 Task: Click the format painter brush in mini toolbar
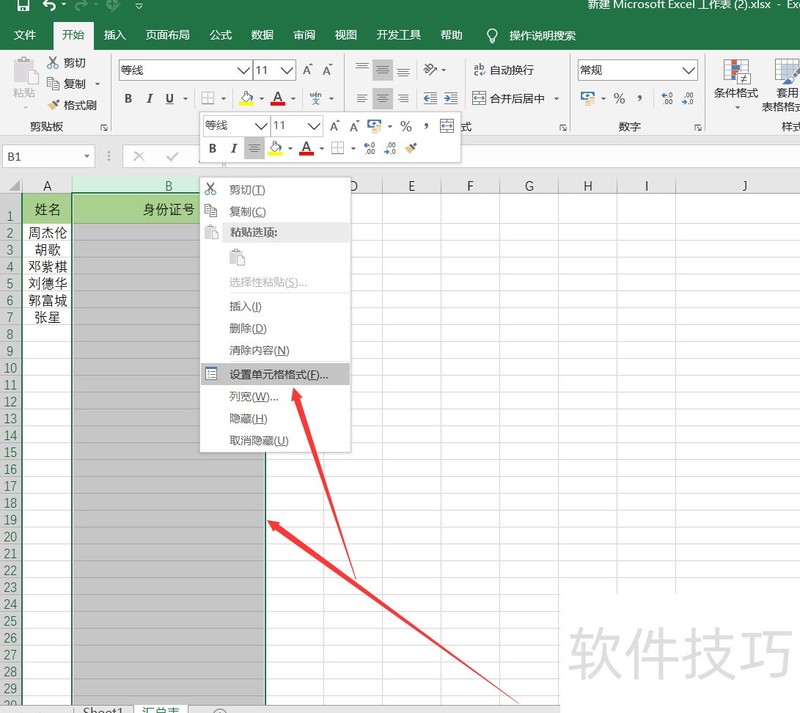411,148
